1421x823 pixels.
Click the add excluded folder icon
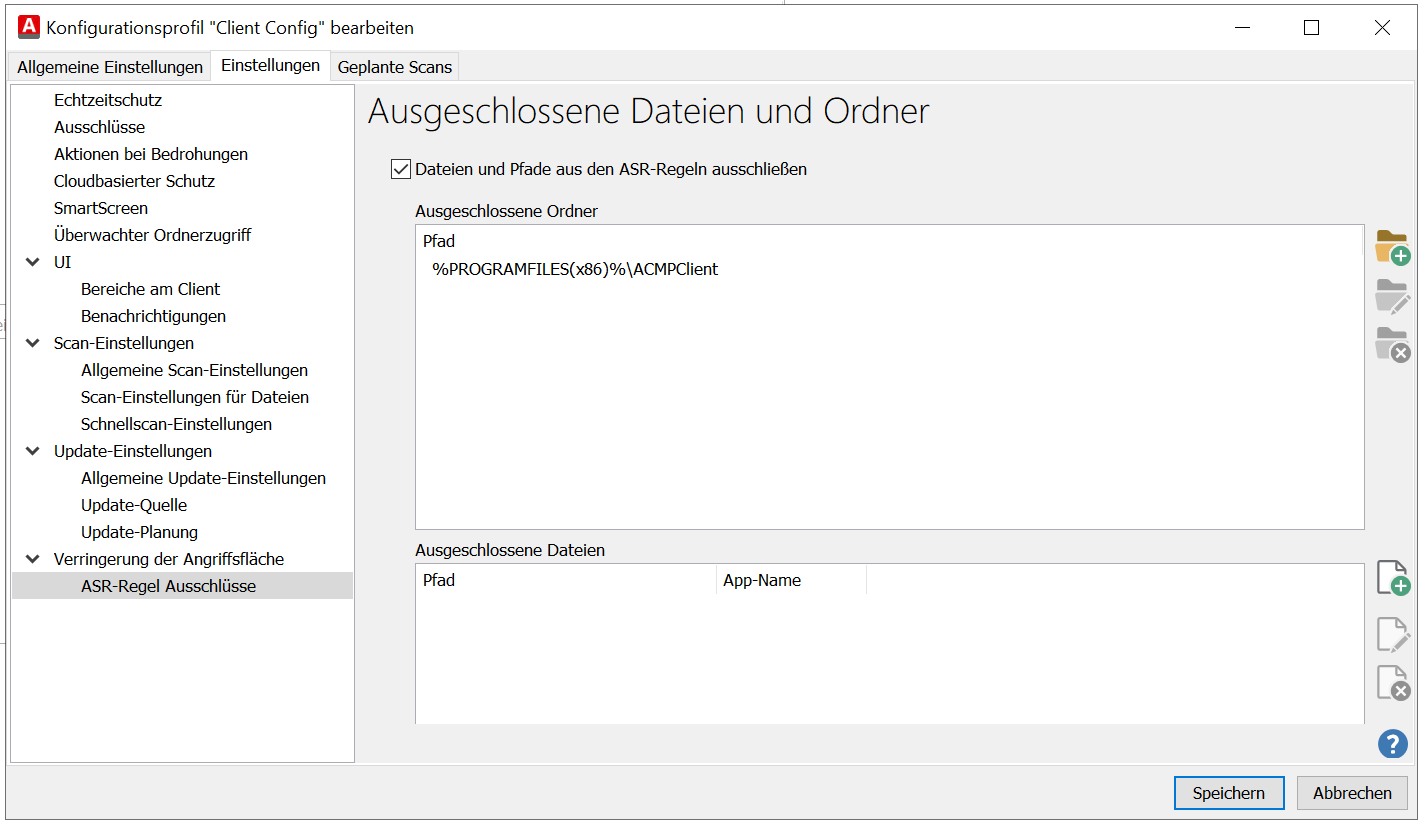1392,246
